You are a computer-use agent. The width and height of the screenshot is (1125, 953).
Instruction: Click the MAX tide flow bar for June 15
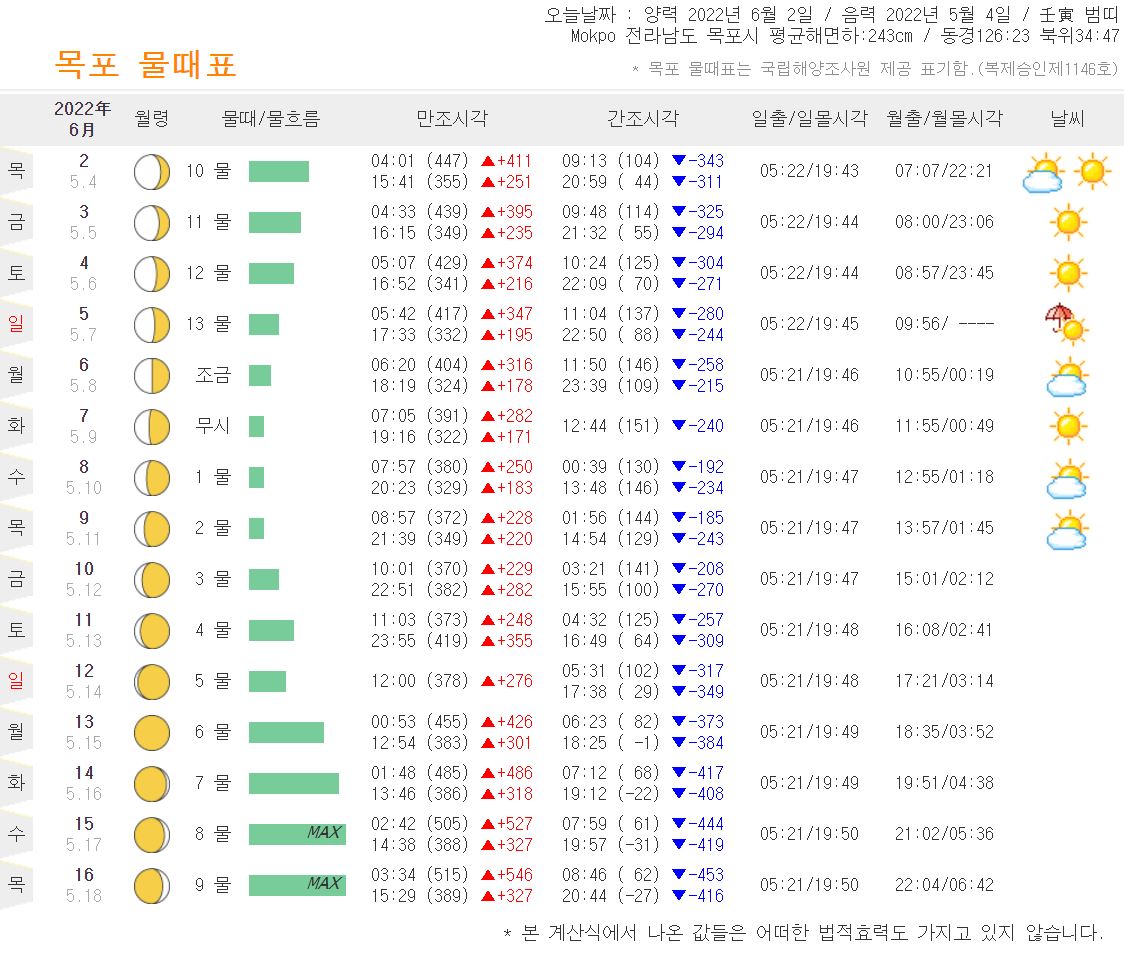[296, 833]
